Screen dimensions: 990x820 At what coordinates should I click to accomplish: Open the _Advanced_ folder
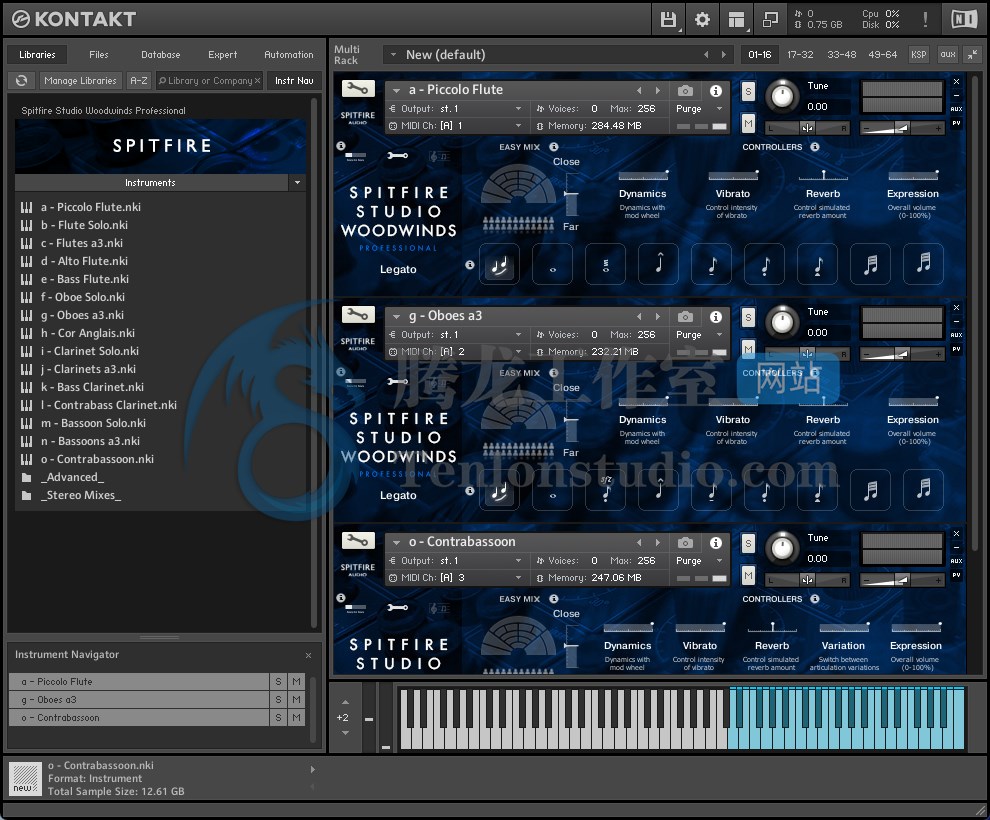click(x=72, y=477)
